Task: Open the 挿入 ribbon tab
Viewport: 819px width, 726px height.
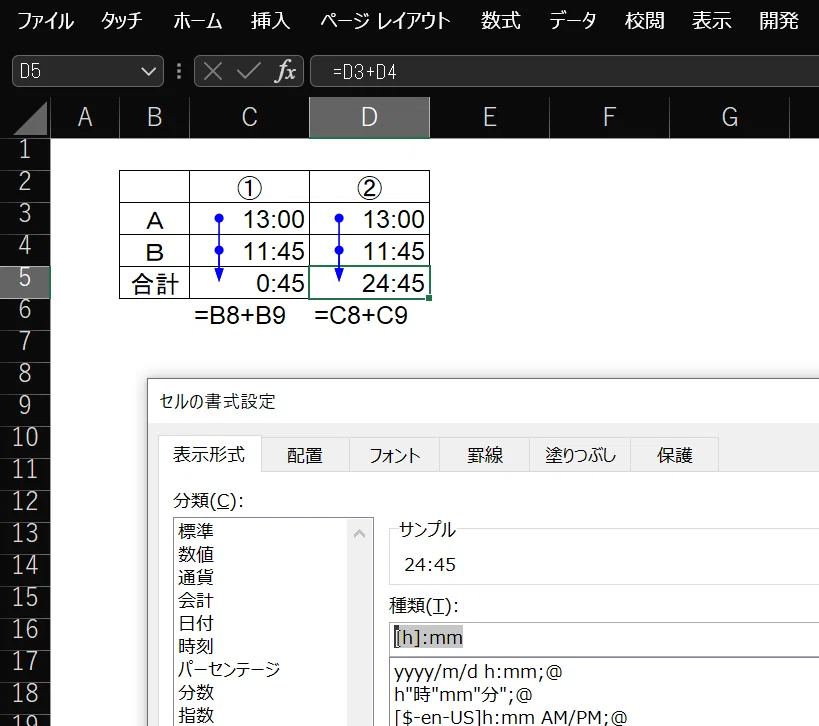Action: point(270,21)
